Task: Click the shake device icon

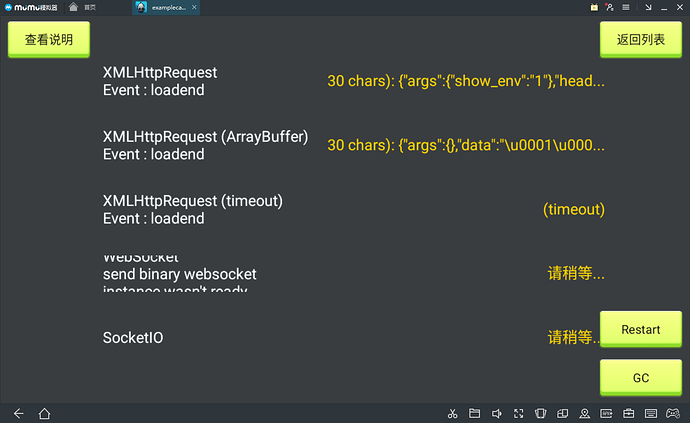Action: click(540, 414)
